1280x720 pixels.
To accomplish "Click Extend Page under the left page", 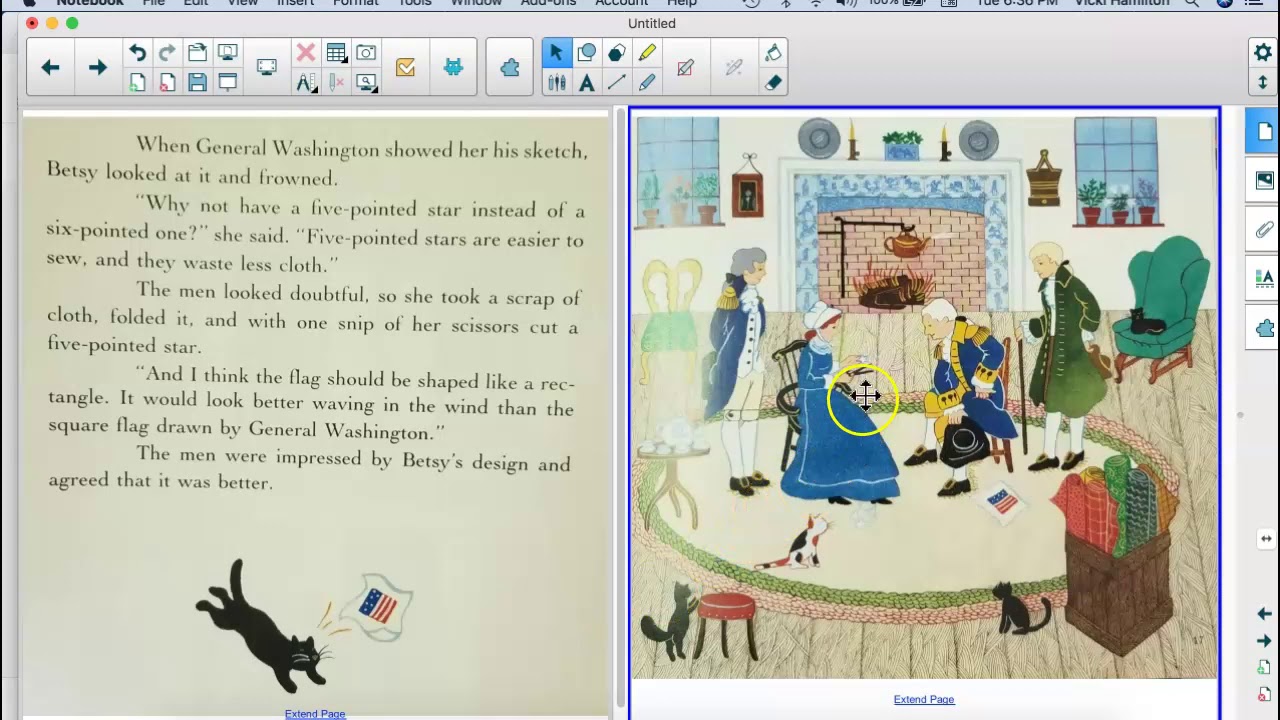I will (x=315, y=714).
